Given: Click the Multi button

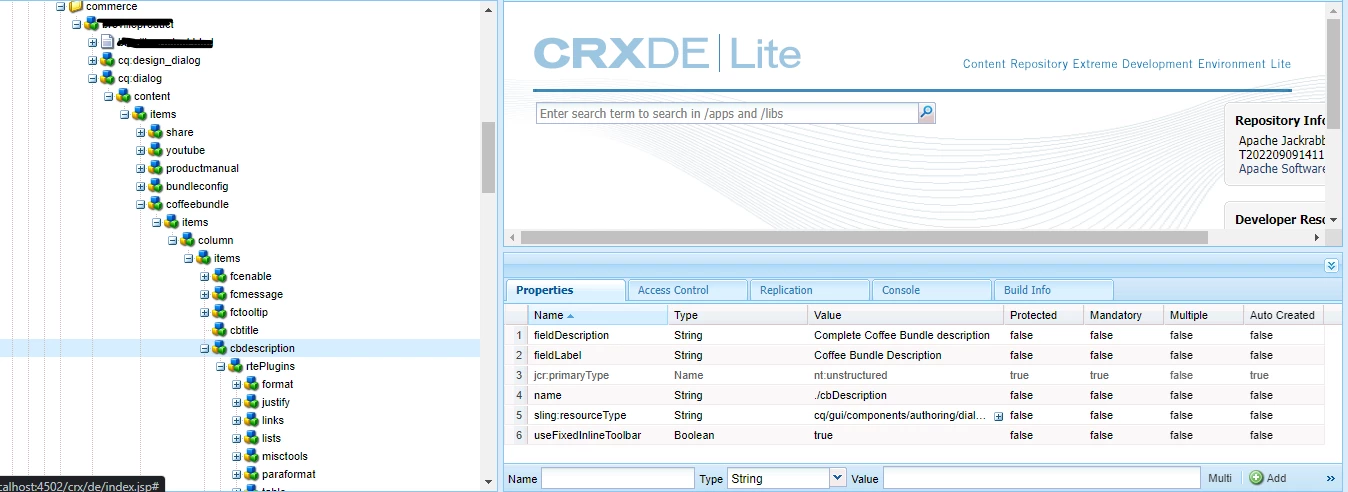Looking at the screenshot, I should click(1220, 478).
